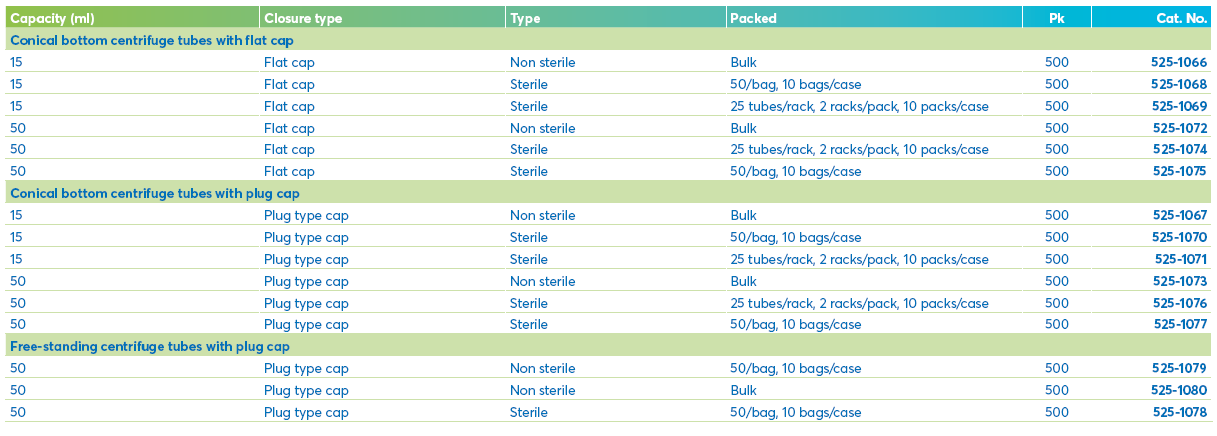Click the Packed column header

(753, 18)
